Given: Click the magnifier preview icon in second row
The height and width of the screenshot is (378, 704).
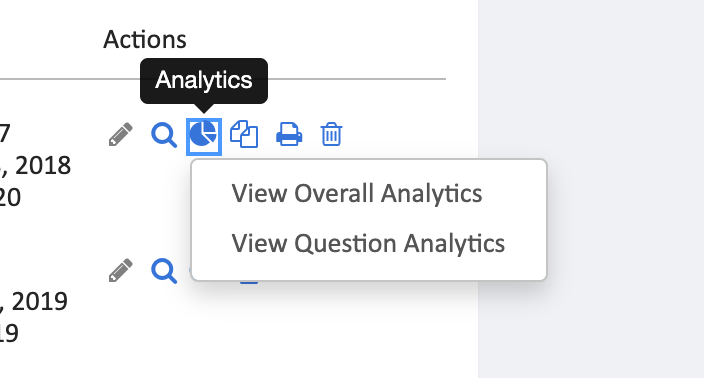Looking at the screenshot, I should point(164,271).
